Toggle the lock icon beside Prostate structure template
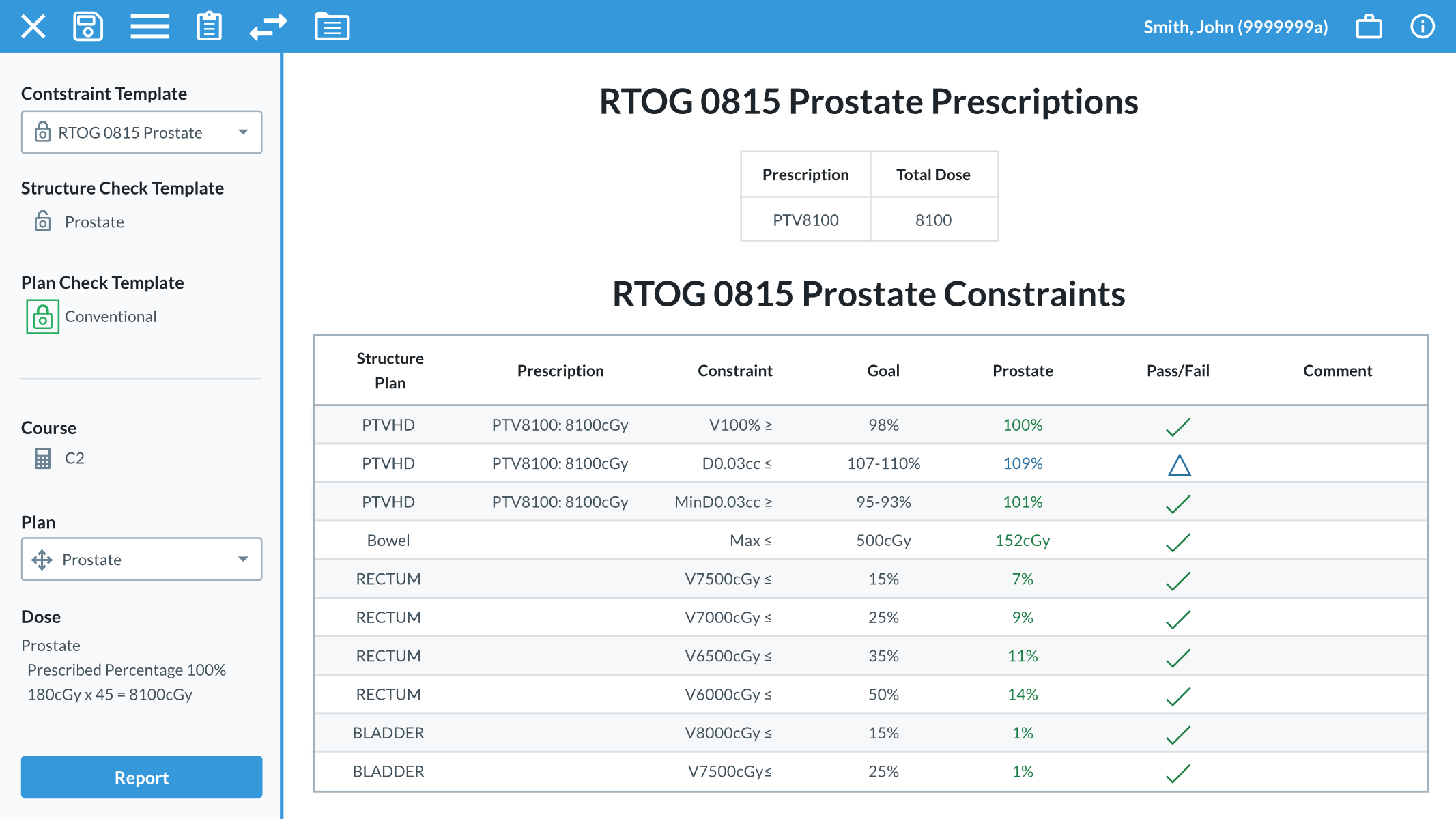 tap(43, 221)
